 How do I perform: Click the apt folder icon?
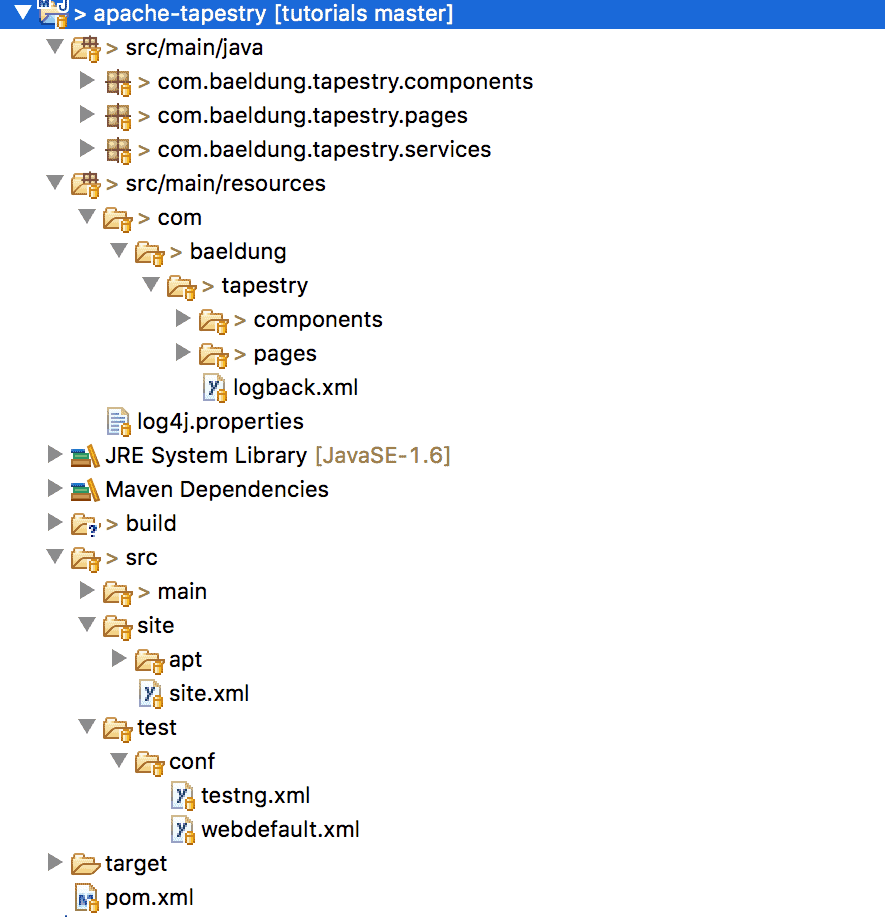point(150,661)
